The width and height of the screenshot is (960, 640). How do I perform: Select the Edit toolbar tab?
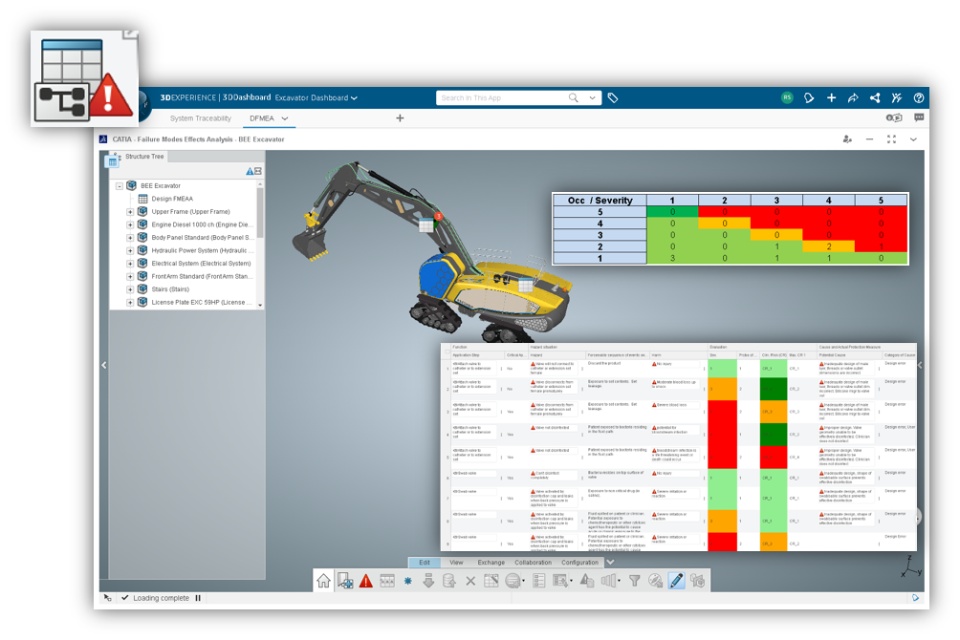tap(424, 562)
